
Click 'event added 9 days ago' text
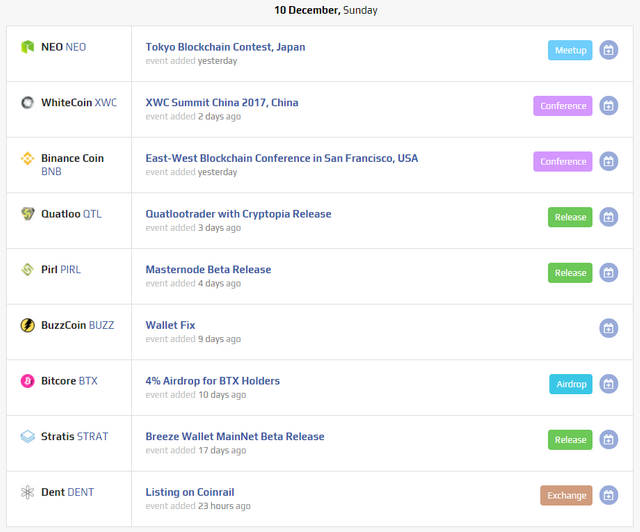pos(193,339)
